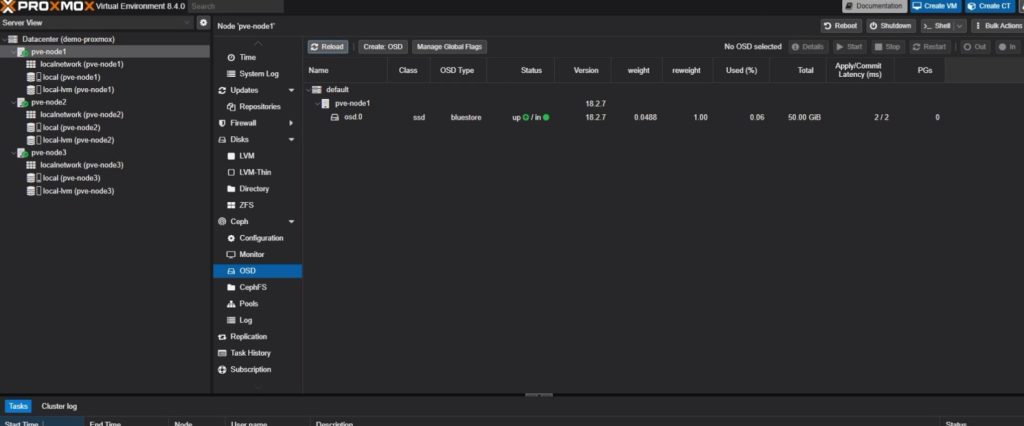Screen dimensions: 1024x426
Task: Click local (pve-node2) storage icon
Action: 33,127
